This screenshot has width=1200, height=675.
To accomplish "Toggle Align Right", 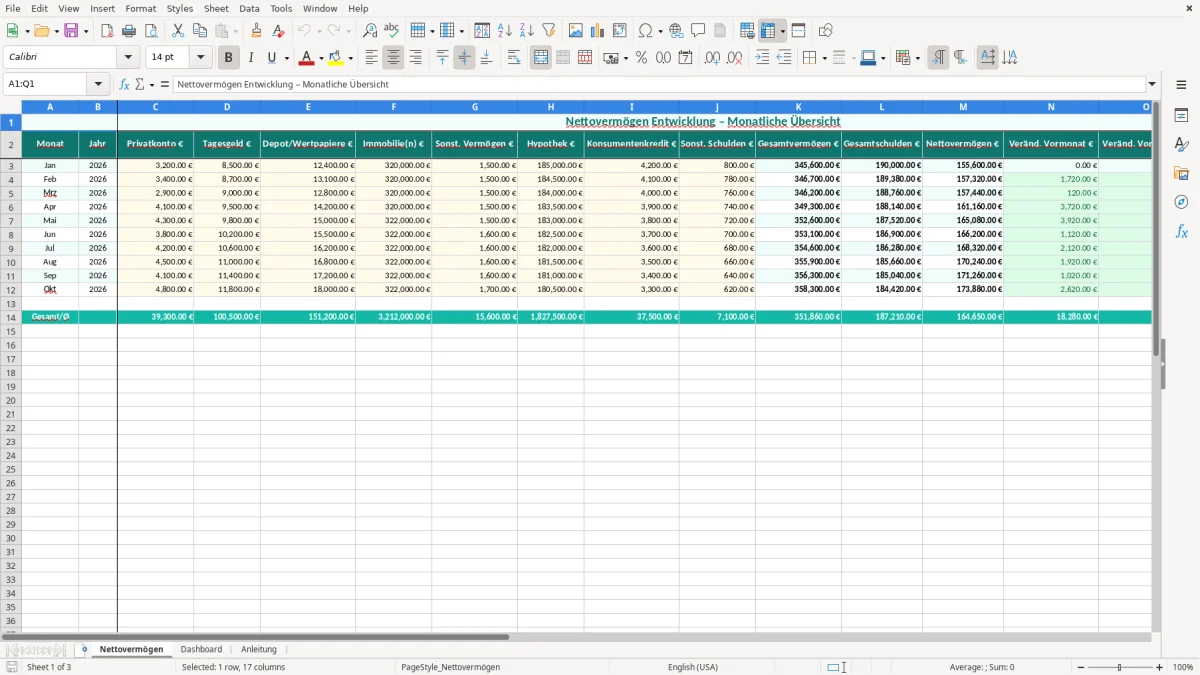I will point(415,58).
